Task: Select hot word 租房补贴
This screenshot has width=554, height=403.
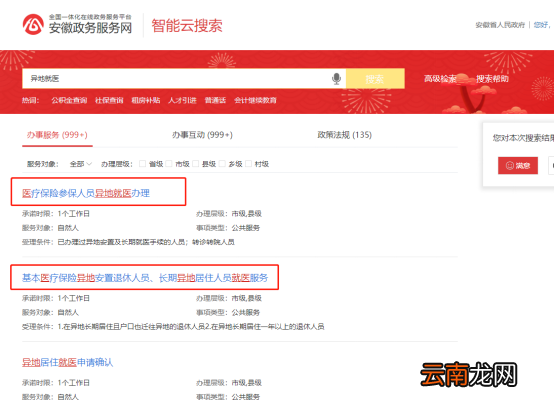Action: pos(146,100)
